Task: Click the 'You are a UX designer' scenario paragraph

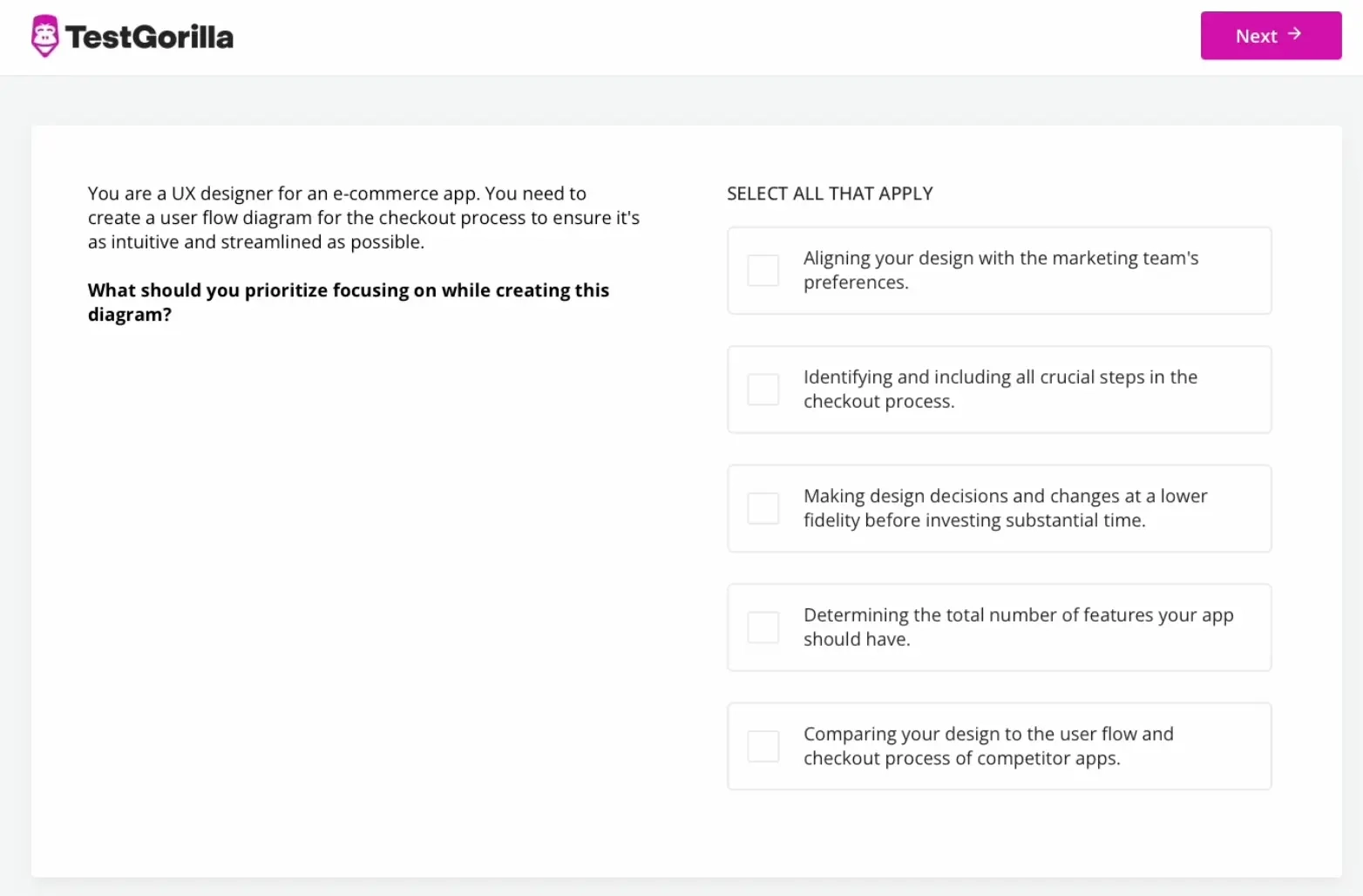Action: click(x=363, y=218)
